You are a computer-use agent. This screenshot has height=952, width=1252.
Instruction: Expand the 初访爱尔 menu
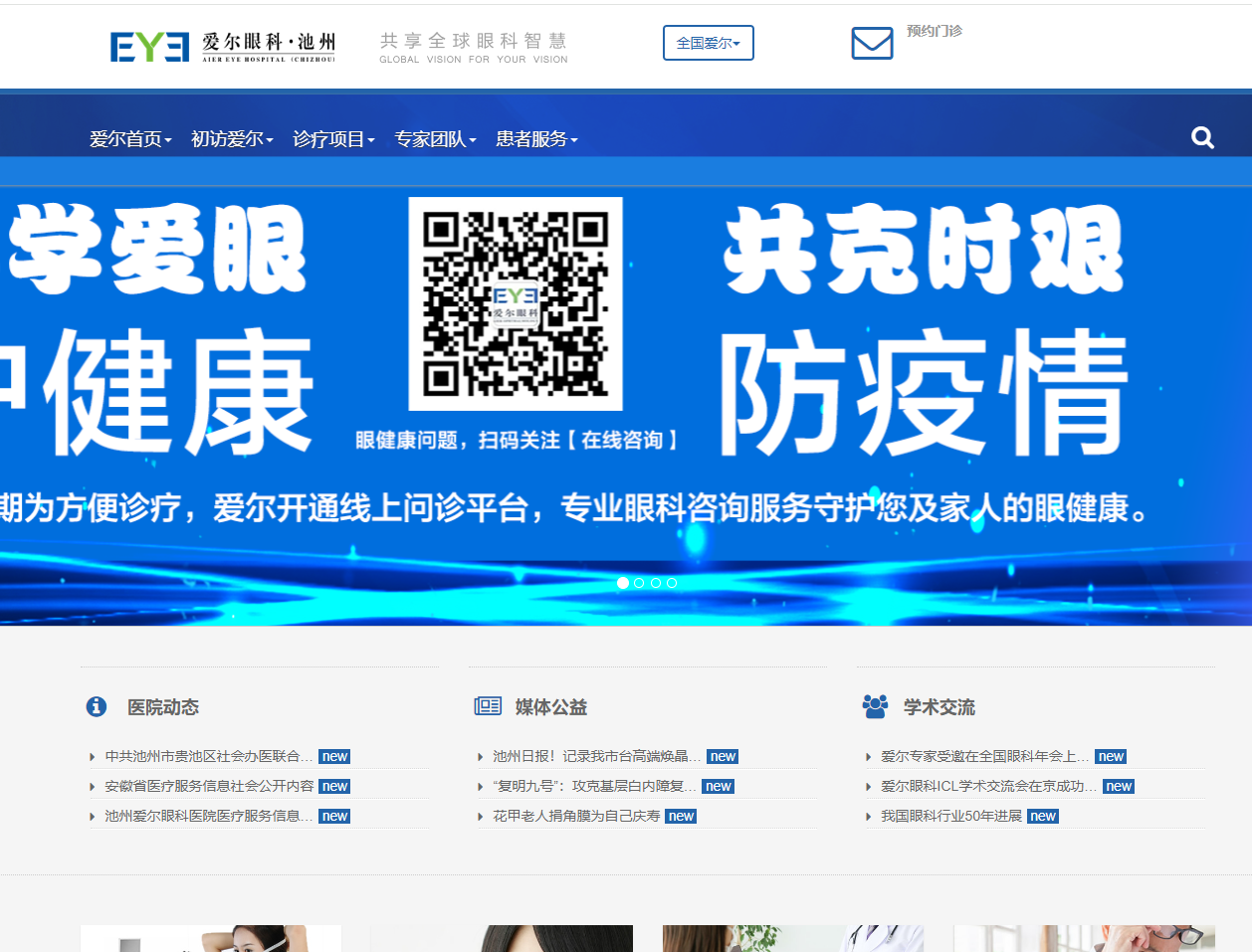coord(232,139)
